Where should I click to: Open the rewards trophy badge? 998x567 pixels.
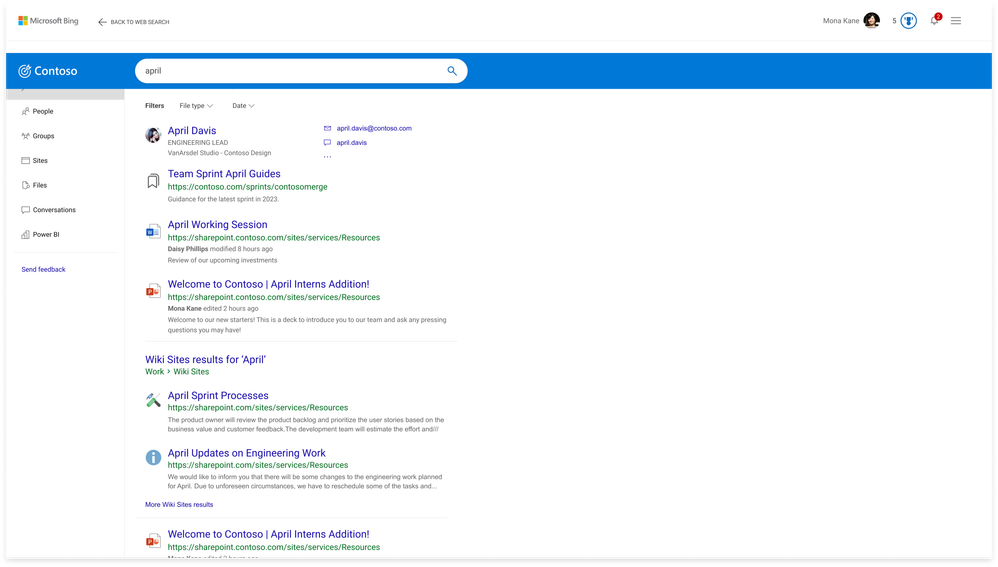tap(909, 21)
